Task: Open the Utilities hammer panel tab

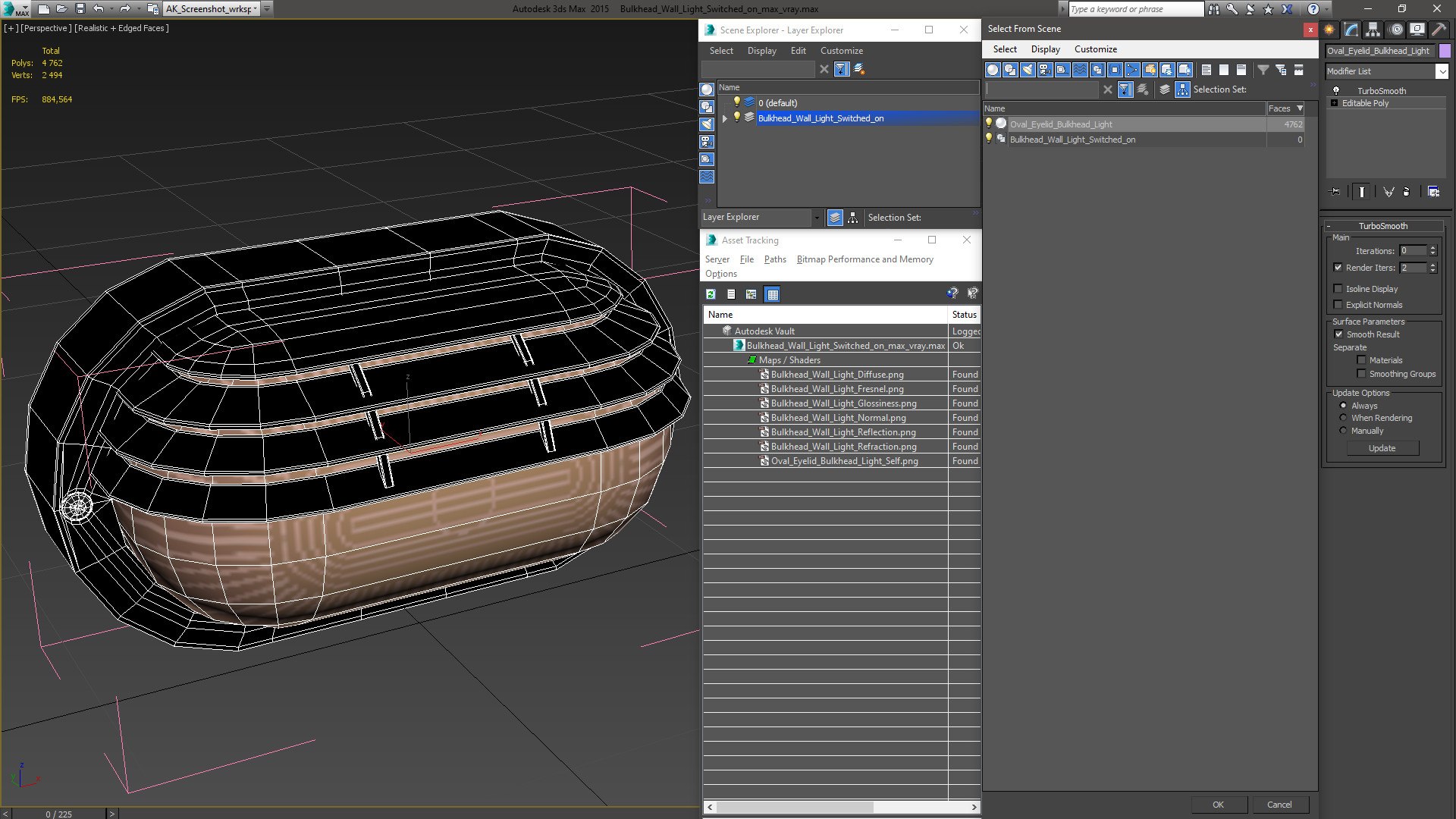Action: point(1439,30)
